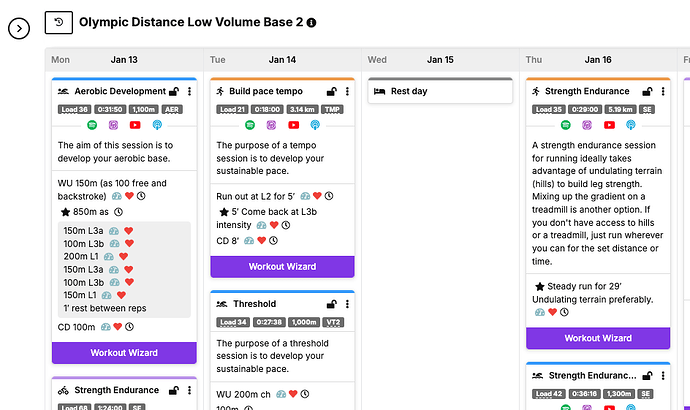Click the history icon beside the plan title
This screenshot has height=410, width=690.
point(60,21)
